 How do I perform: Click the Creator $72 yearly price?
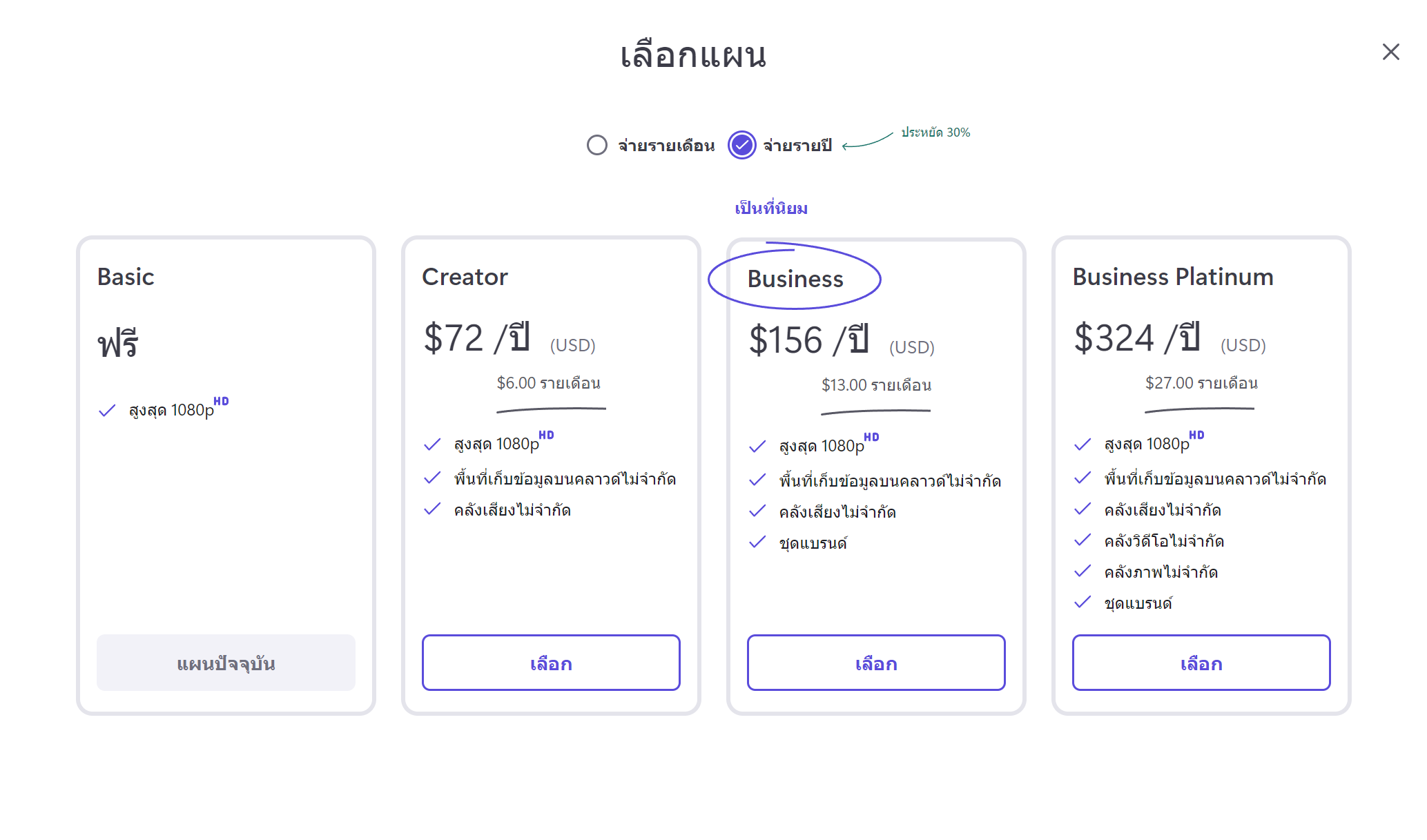pos(476,338)
